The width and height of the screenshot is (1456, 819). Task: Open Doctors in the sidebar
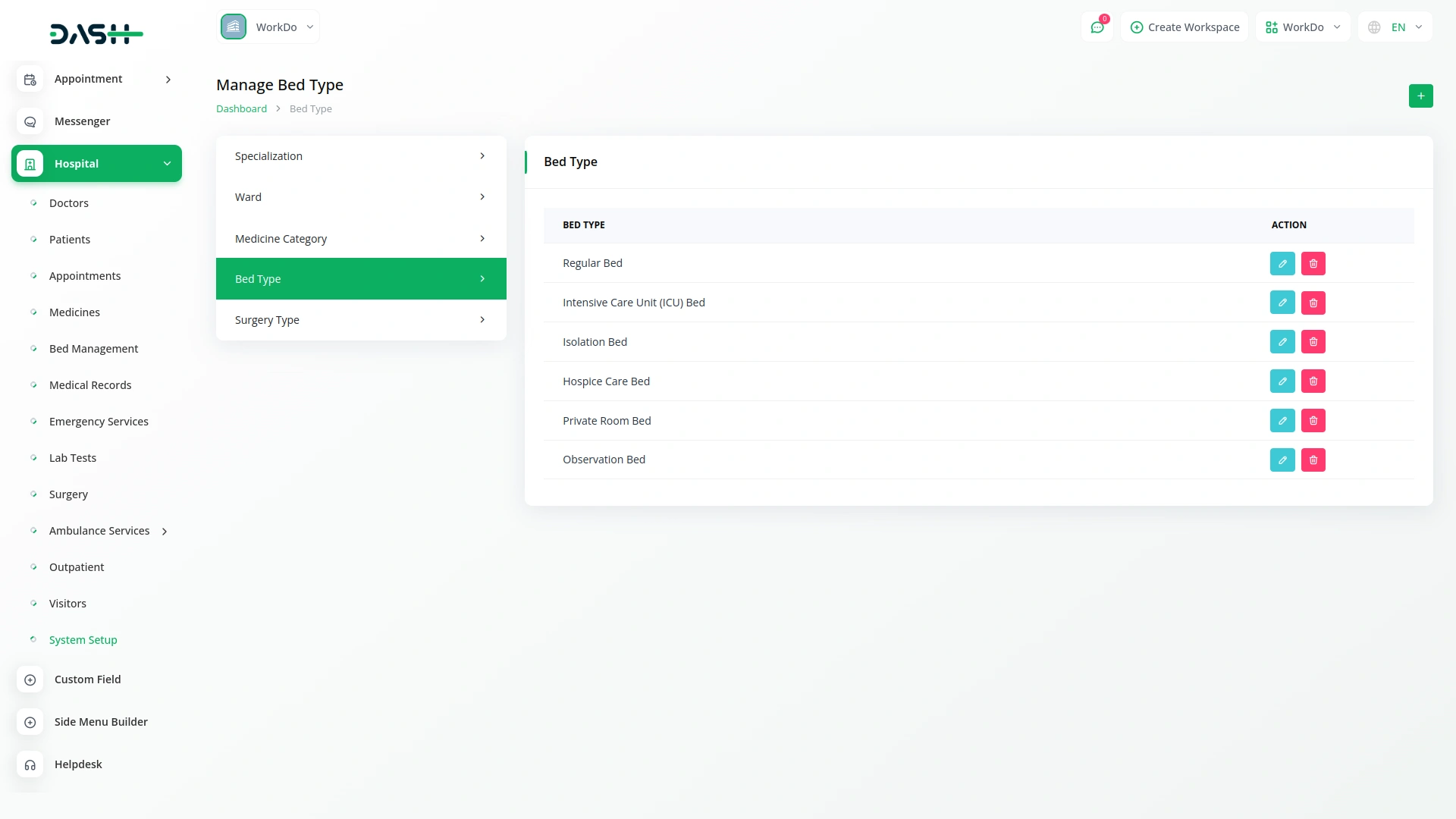[69, 203]
